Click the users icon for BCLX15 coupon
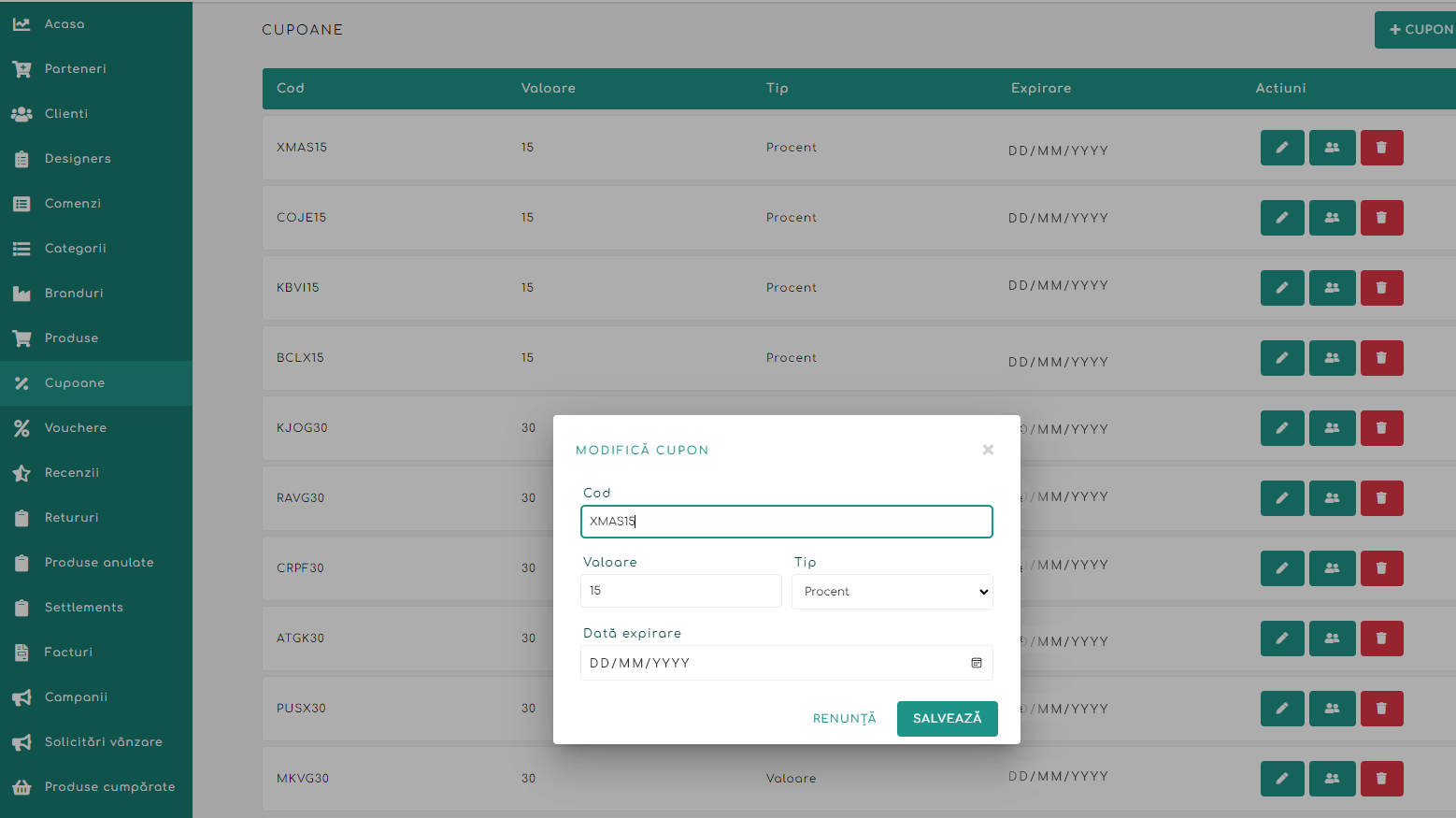 tap(1332, 358)
